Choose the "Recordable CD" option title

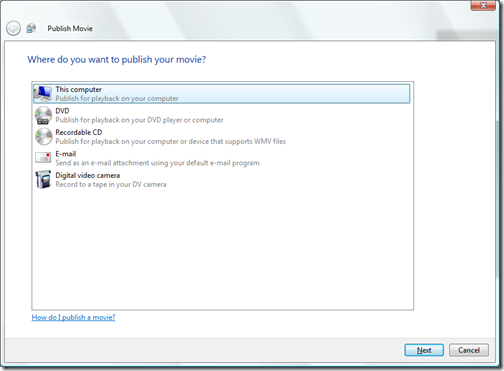coord(79,132)
